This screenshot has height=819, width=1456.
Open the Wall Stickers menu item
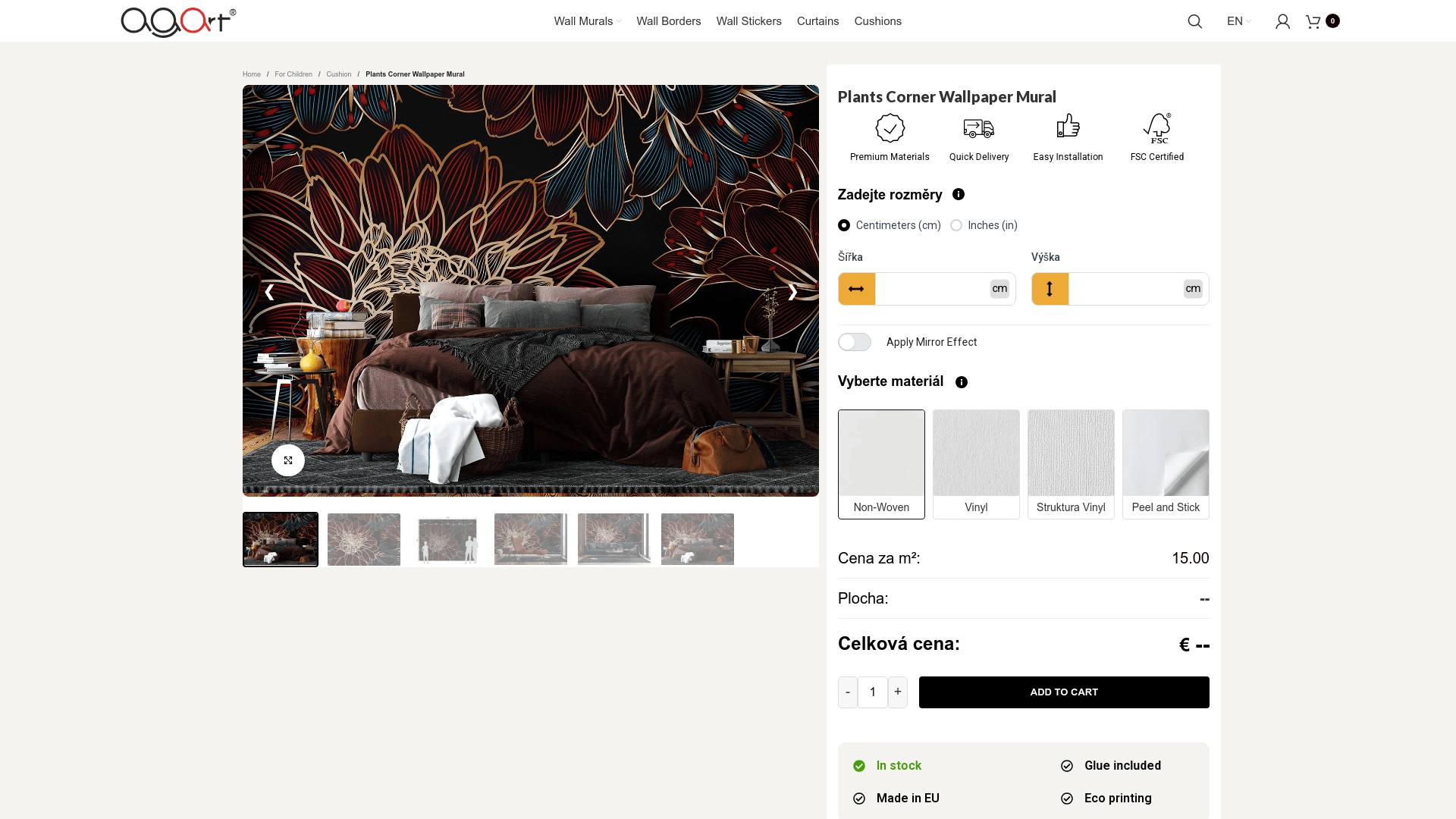click(748, 21)
